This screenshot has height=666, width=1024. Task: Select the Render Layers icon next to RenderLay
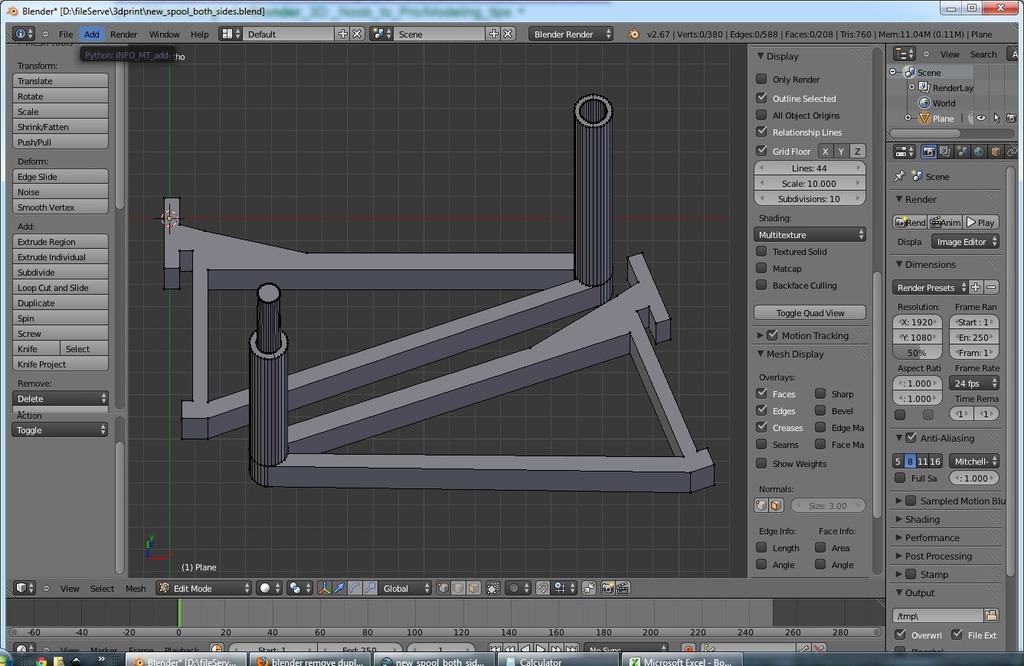coord(923,87)
